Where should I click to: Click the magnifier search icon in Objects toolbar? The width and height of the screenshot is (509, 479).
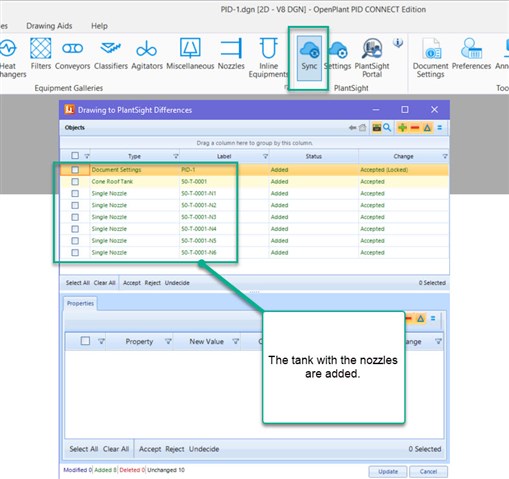point(387,128)
